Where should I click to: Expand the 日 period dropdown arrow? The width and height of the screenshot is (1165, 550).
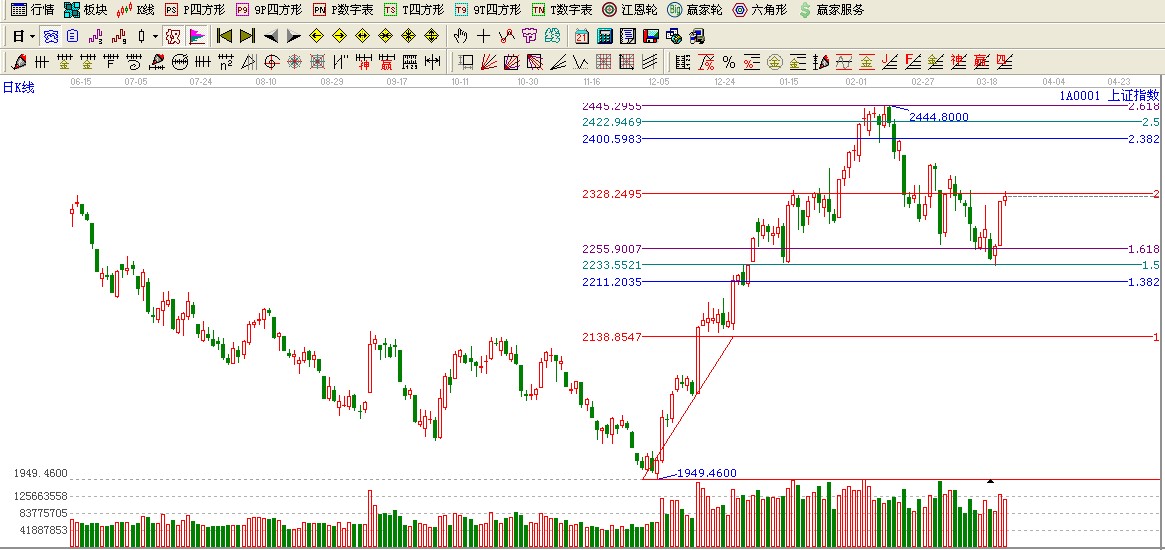[x=32, y=36]
